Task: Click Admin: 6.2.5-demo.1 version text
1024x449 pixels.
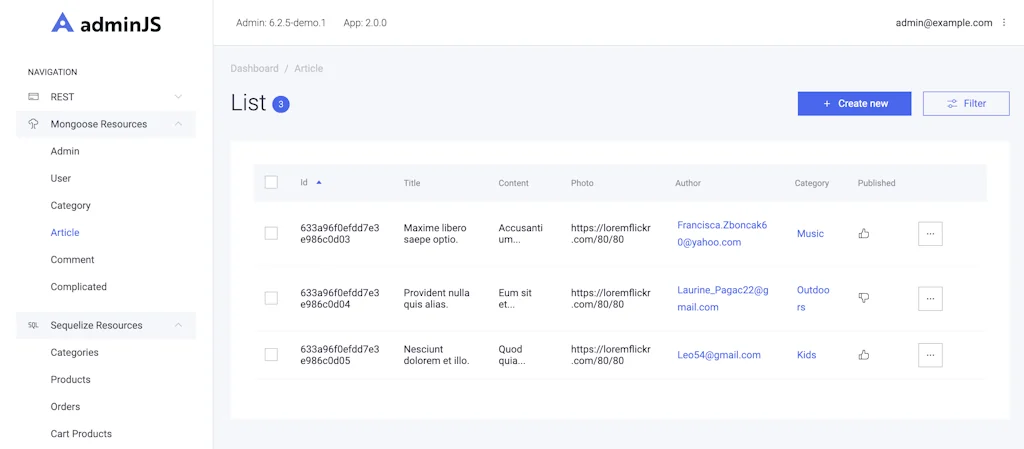Action: point(280,23)
